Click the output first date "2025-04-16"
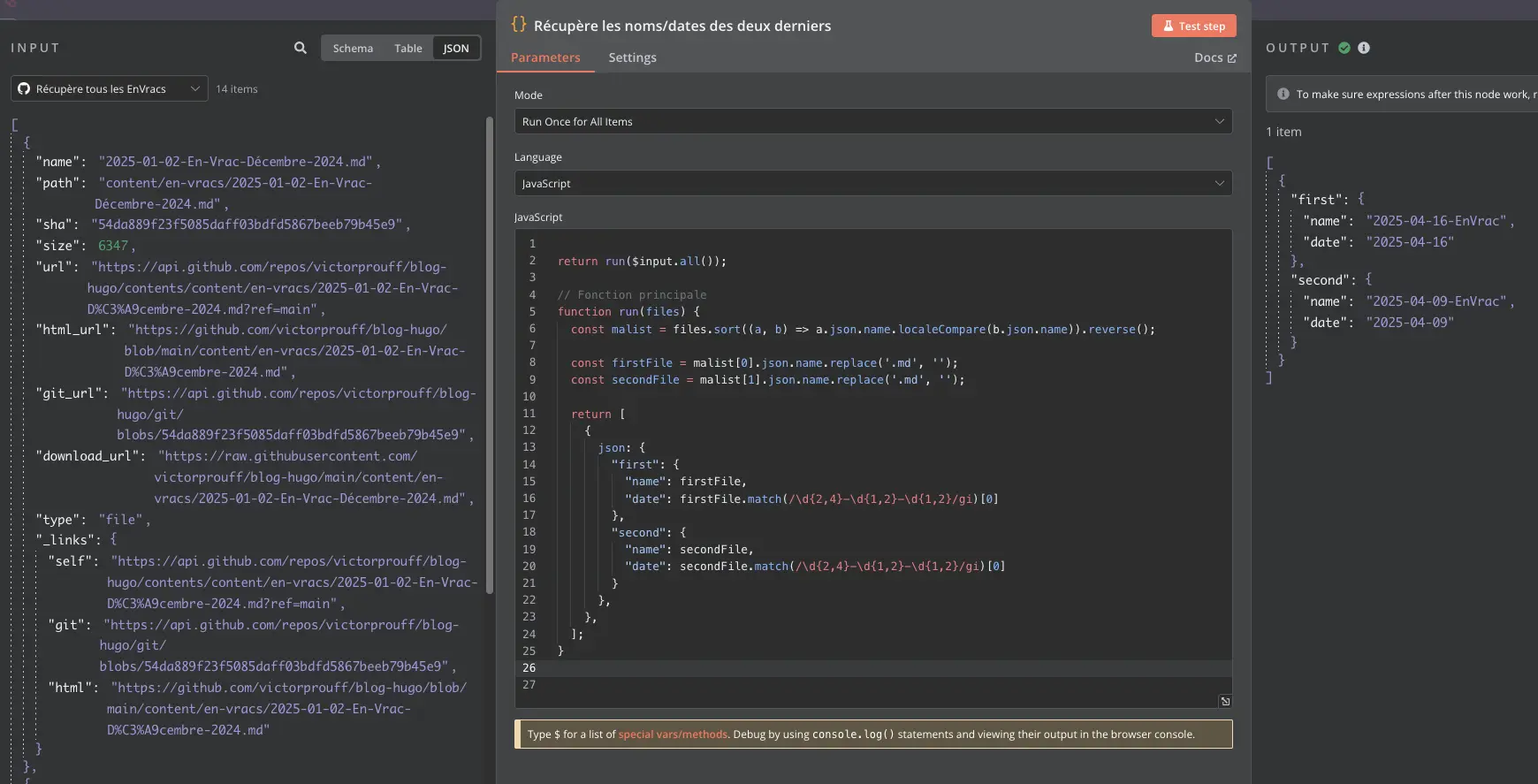The width and height of the screenshot is (1538, 784). (1410, 242)
